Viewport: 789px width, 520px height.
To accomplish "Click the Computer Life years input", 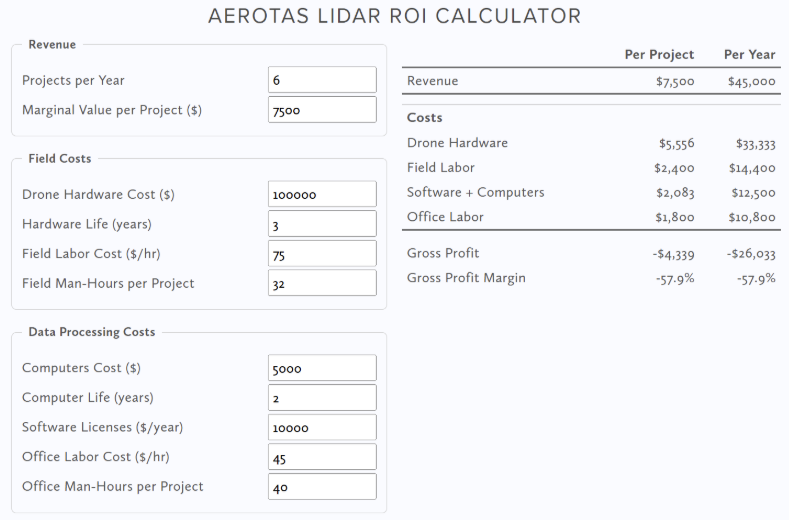I will tap(322, 398).
